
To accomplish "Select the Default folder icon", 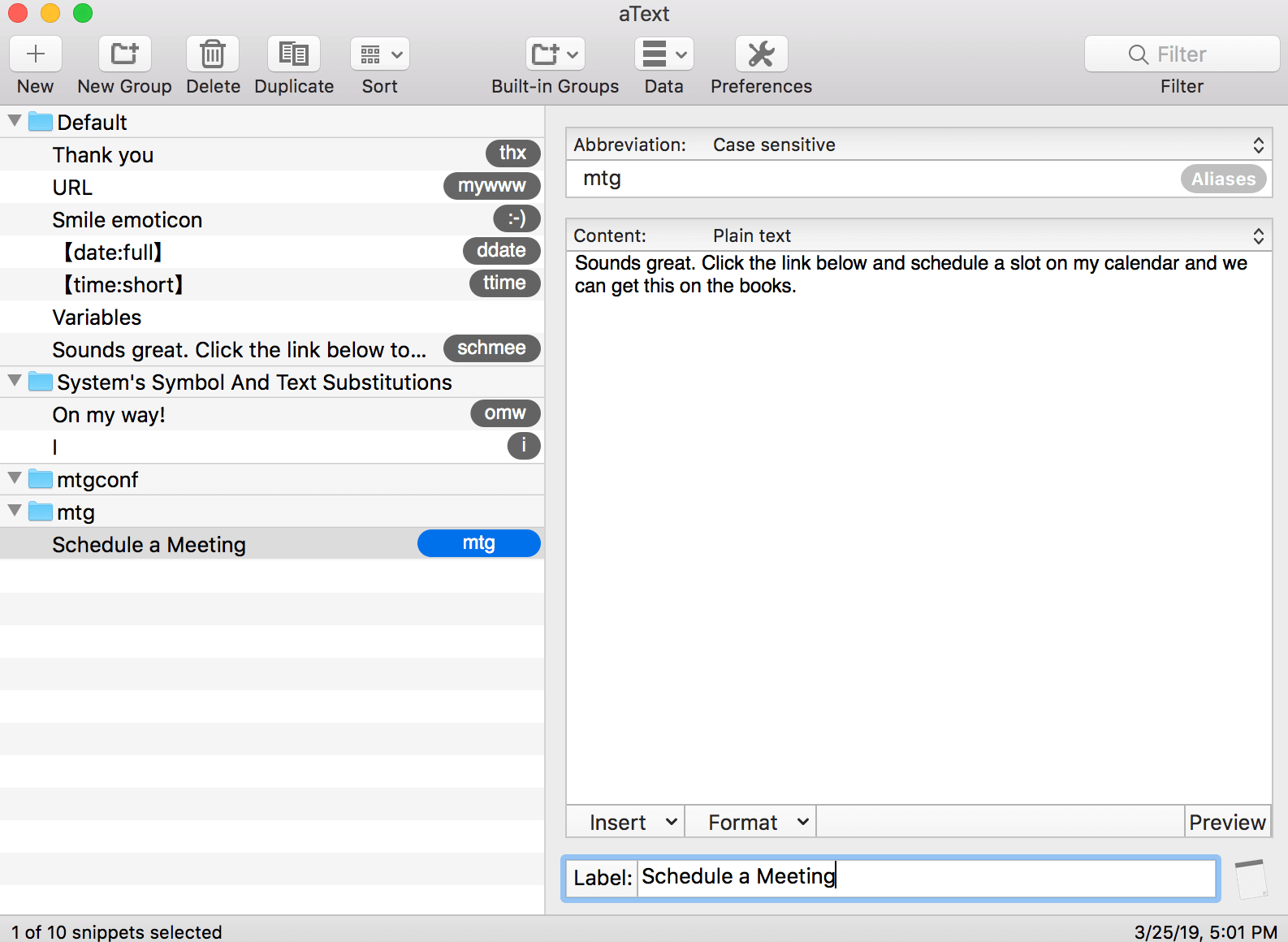I will pos(41,122).
